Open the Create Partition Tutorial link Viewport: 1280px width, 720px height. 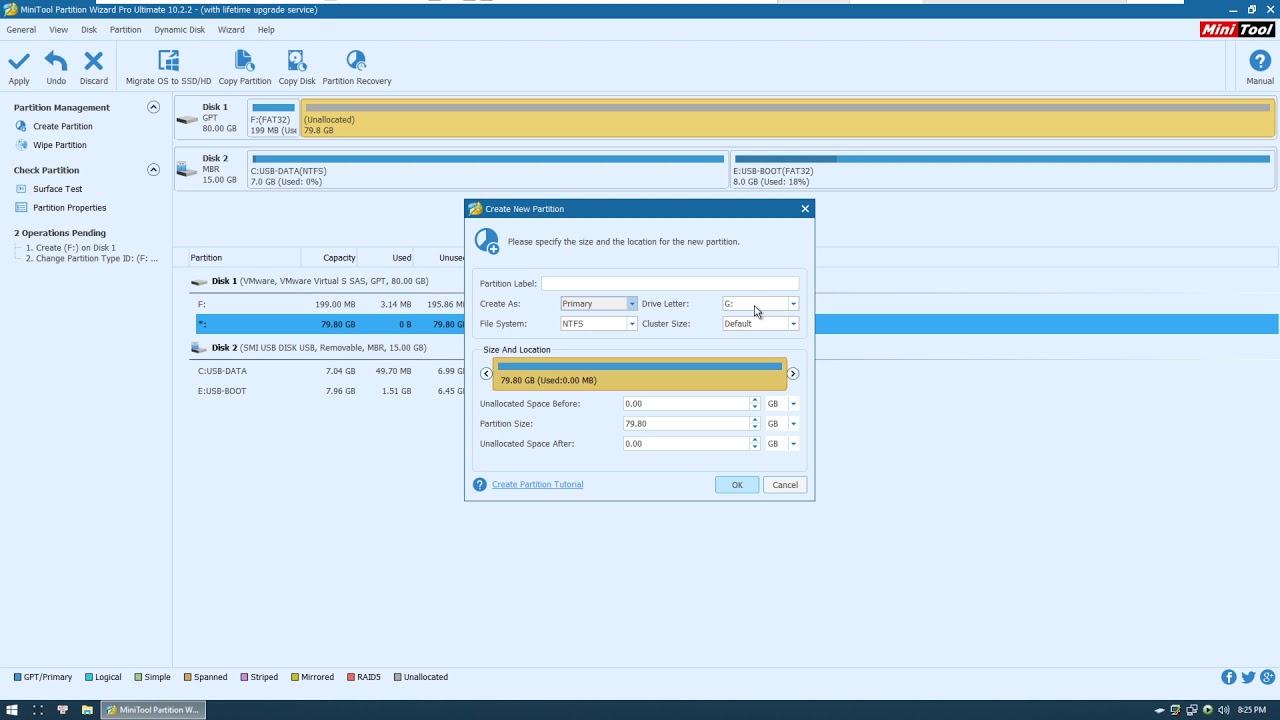click(x=537, y=485)
